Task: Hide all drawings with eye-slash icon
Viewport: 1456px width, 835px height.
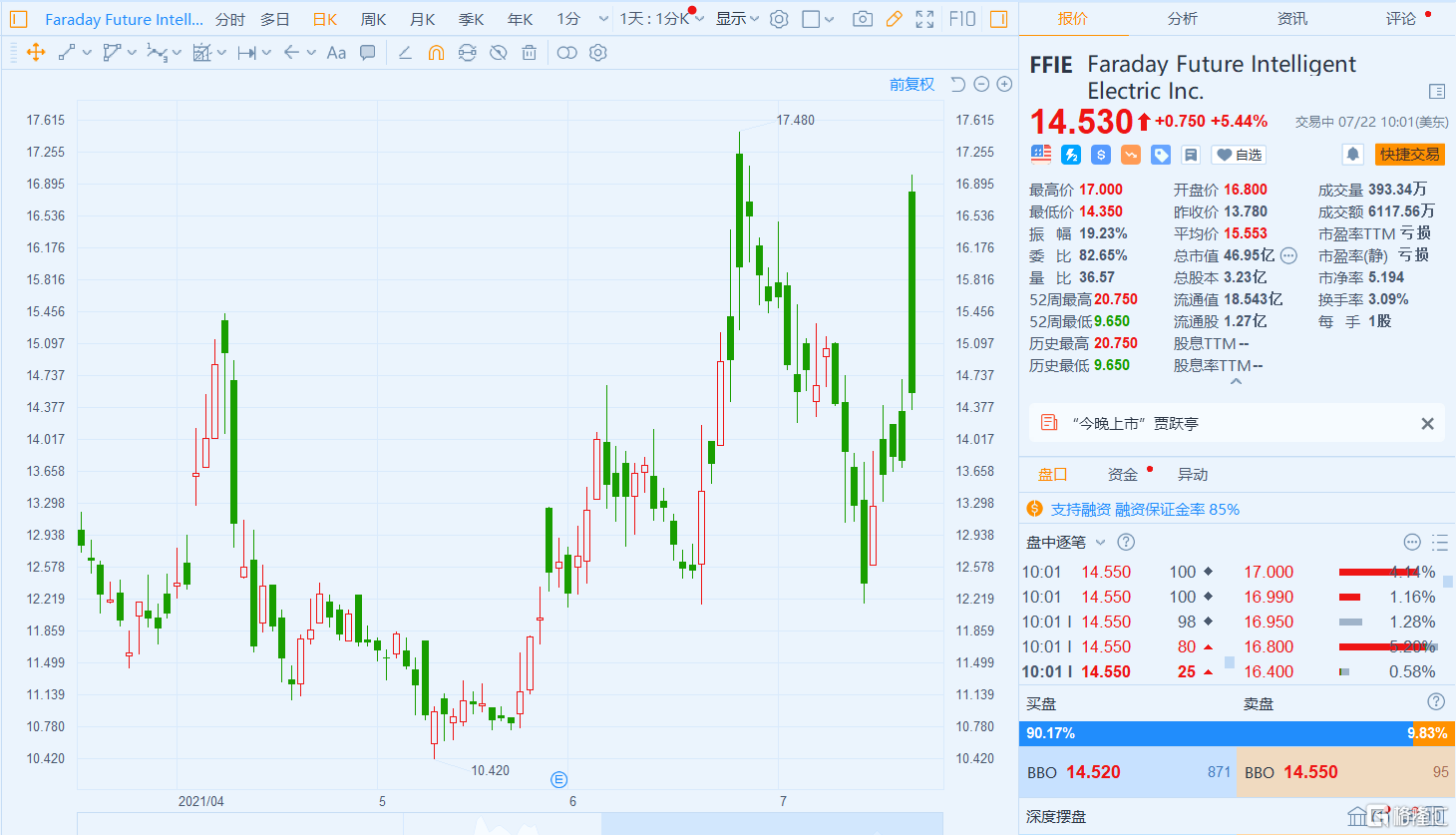Action: click(499, 53)
